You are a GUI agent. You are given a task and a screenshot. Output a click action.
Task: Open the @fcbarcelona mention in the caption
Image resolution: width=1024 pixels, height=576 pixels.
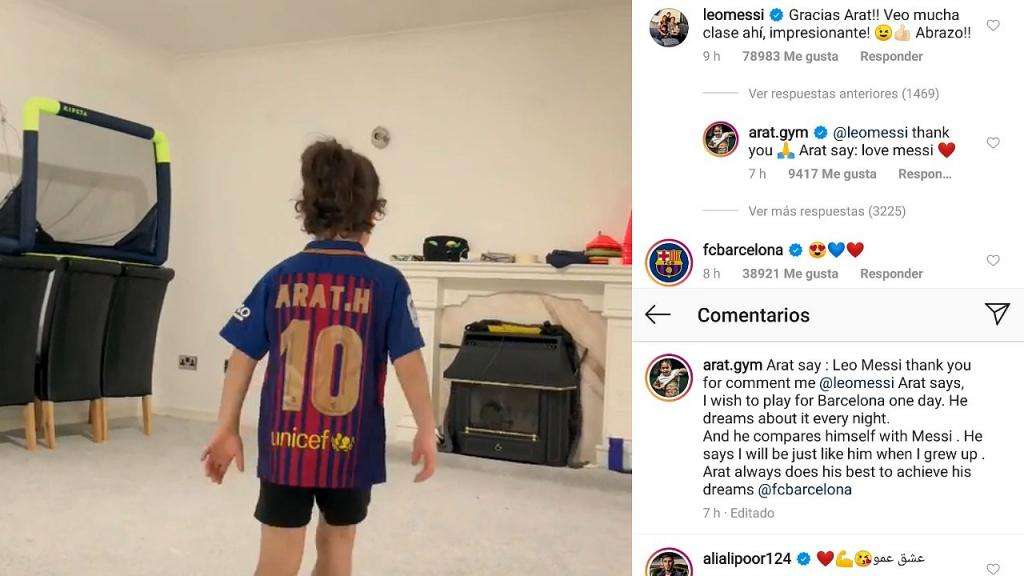[x=804, y=489]
